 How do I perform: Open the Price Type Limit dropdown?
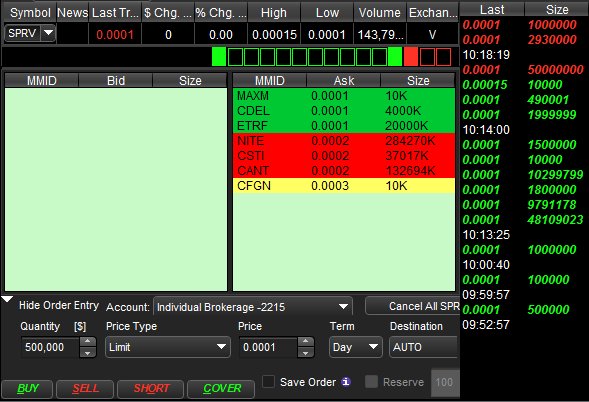point(168,347)
